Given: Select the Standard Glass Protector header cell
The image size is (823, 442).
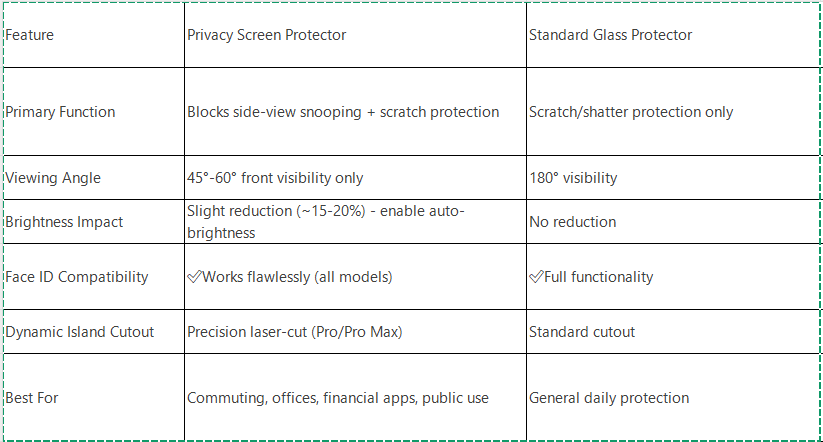Looking at the screenshot, I should [673, 35].
